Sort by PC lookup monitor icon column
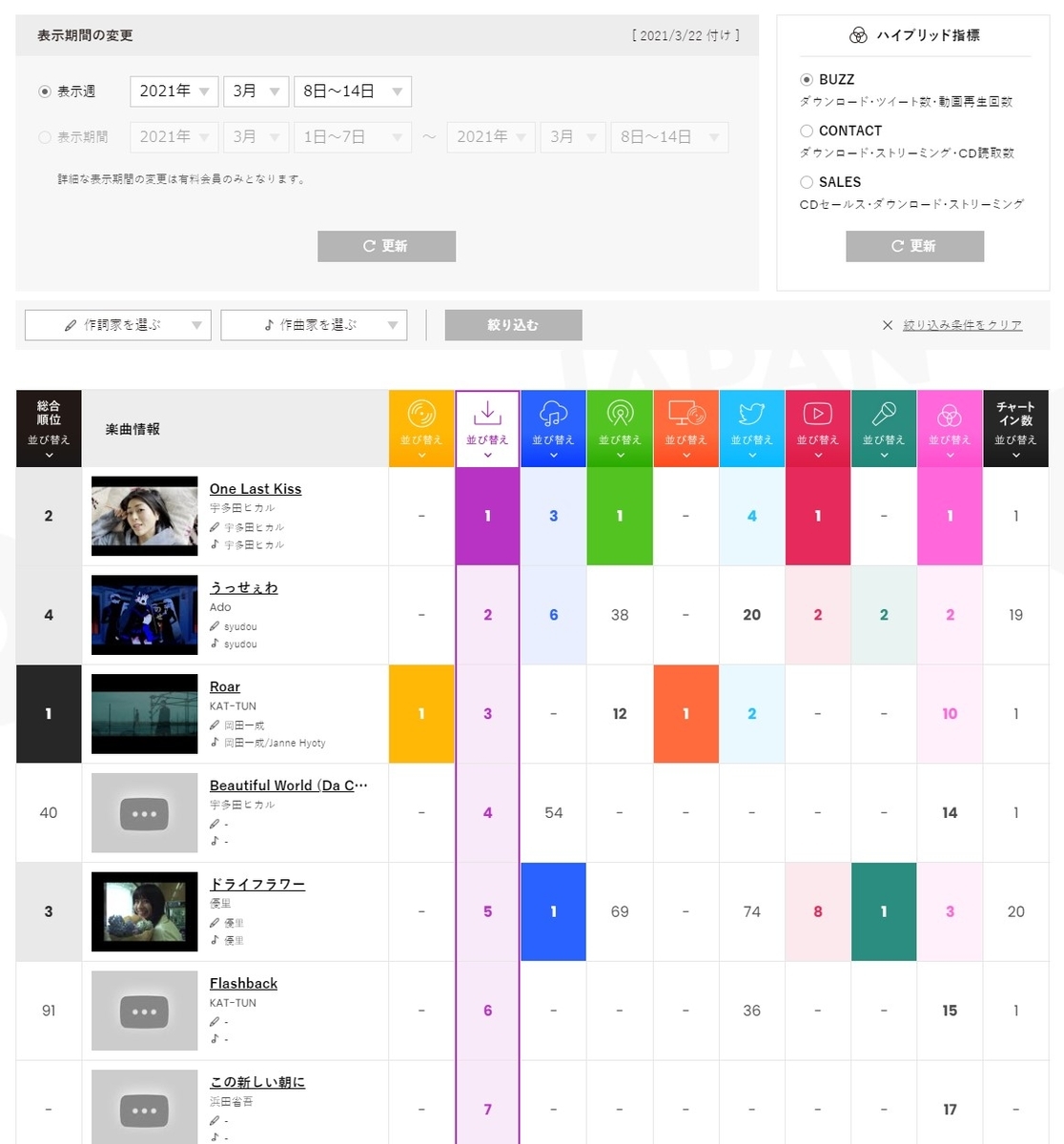This screenshot has height=1144, width=1064. [x=685, y=428]
